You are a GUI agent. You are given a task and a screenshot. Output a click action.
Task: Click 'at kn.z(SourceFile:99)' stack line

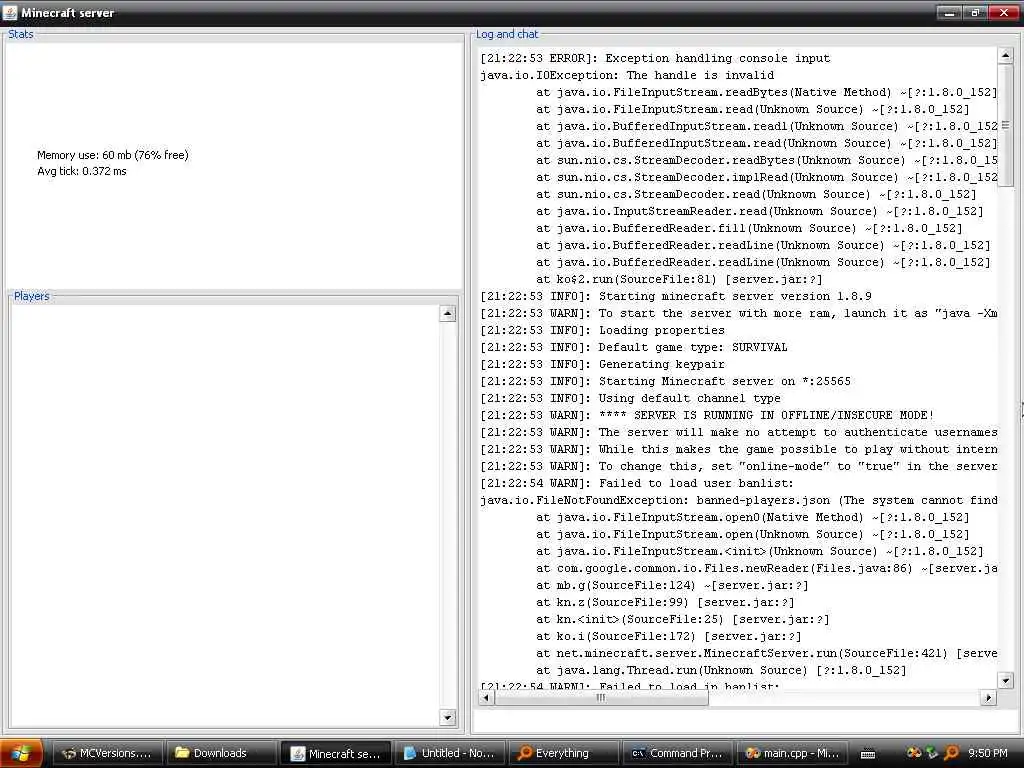pyautogui.click(x=665, y=601)
